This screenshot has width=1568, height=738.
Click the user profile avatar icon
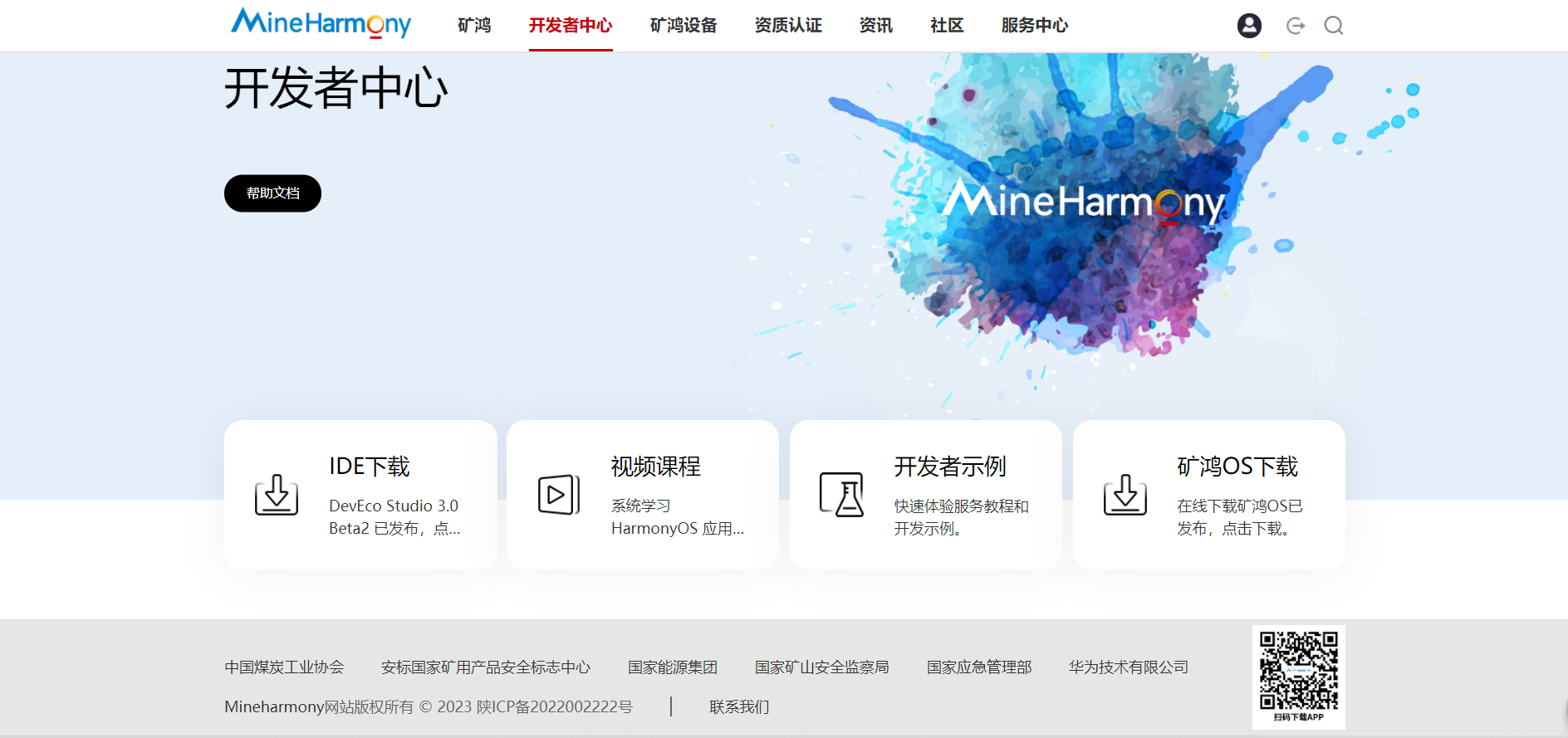coord(1249,26)
